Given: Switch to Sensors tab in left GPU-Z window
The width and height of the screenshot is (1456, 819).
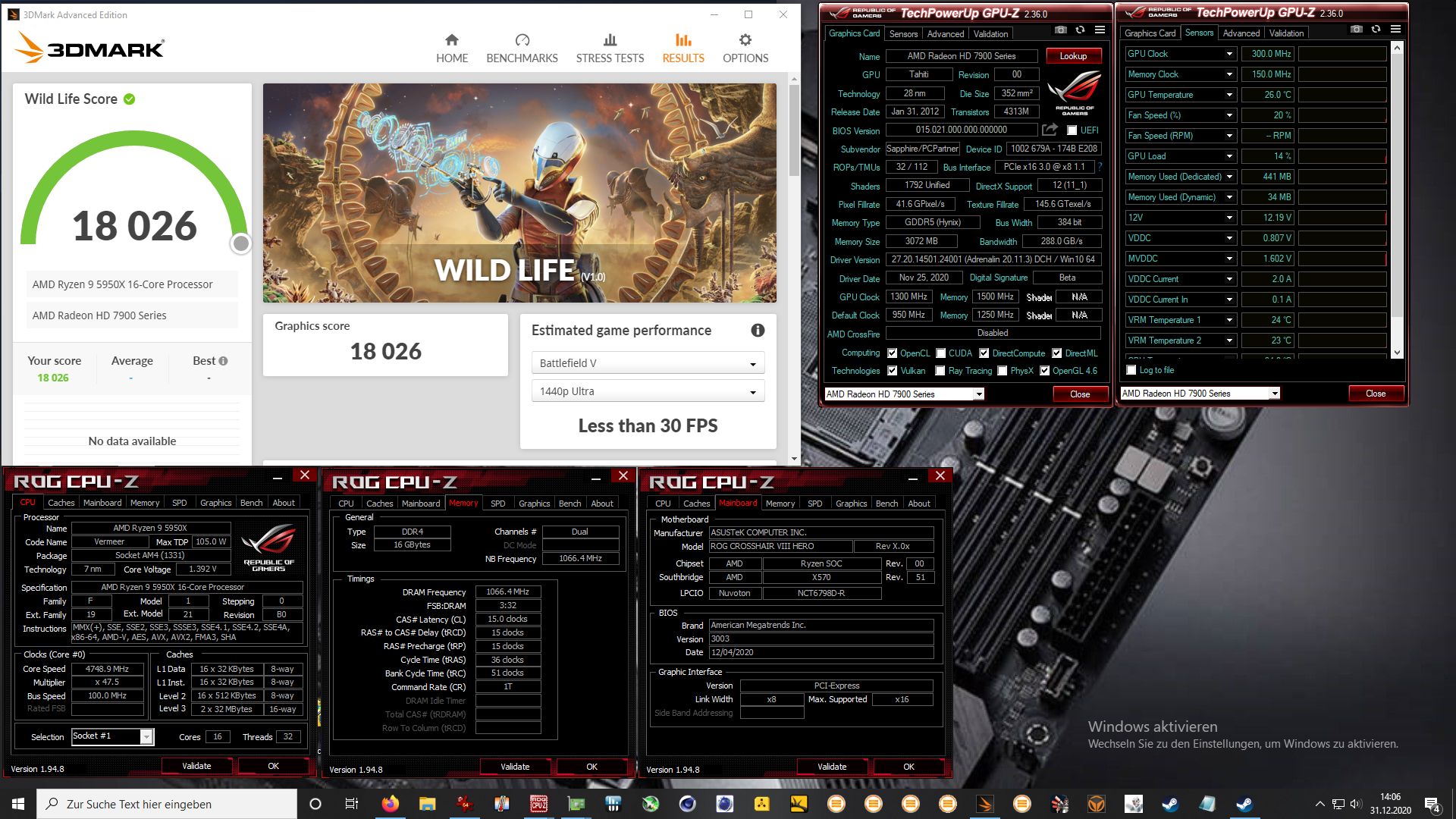Looking at the screenshot, I should (x=903, y=33).
